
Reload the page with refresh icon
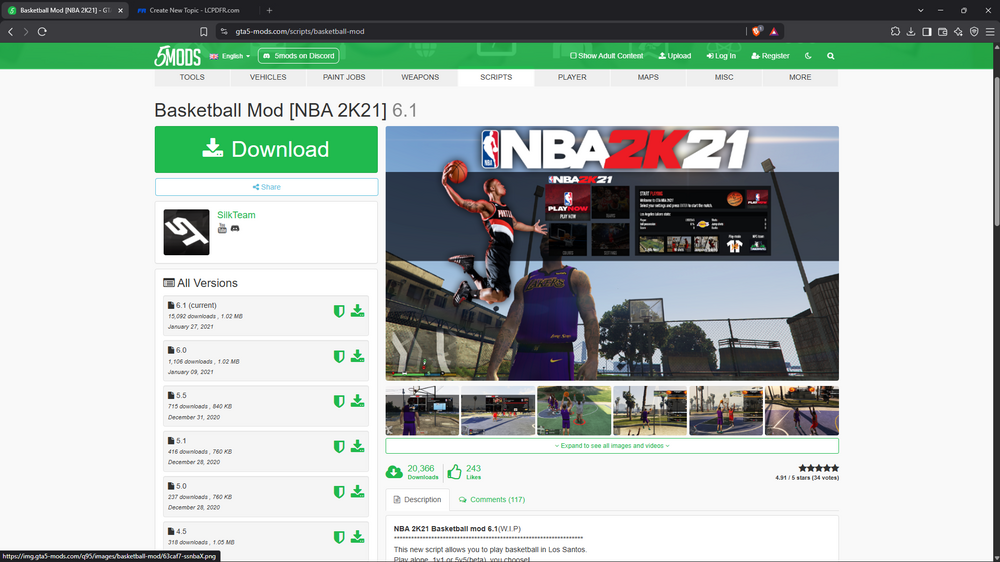[x=42, y=31]
